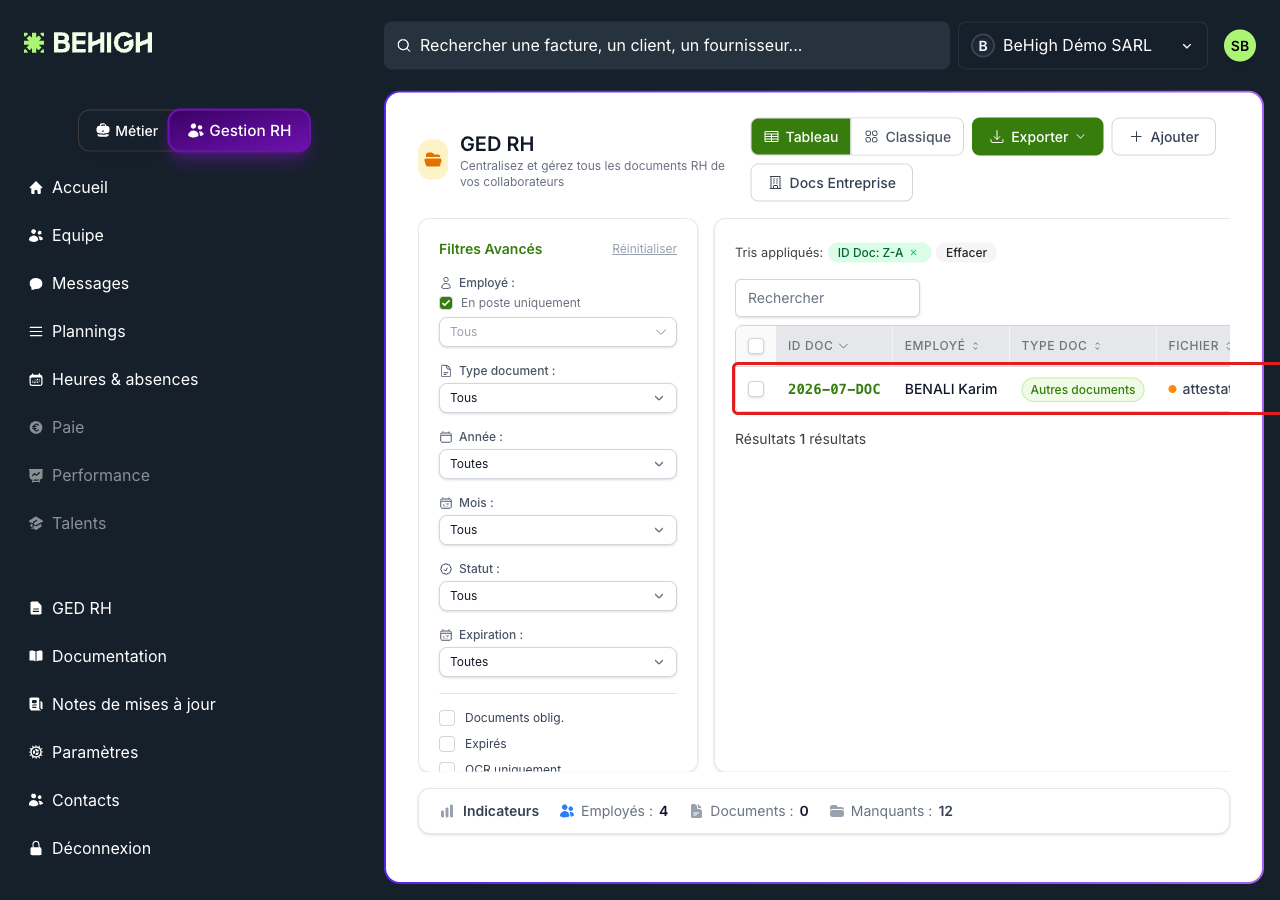This screenshot has width=1280, height=900.
Task: Check the Documents oblig. checkbox
Action: tap(447, 718)
